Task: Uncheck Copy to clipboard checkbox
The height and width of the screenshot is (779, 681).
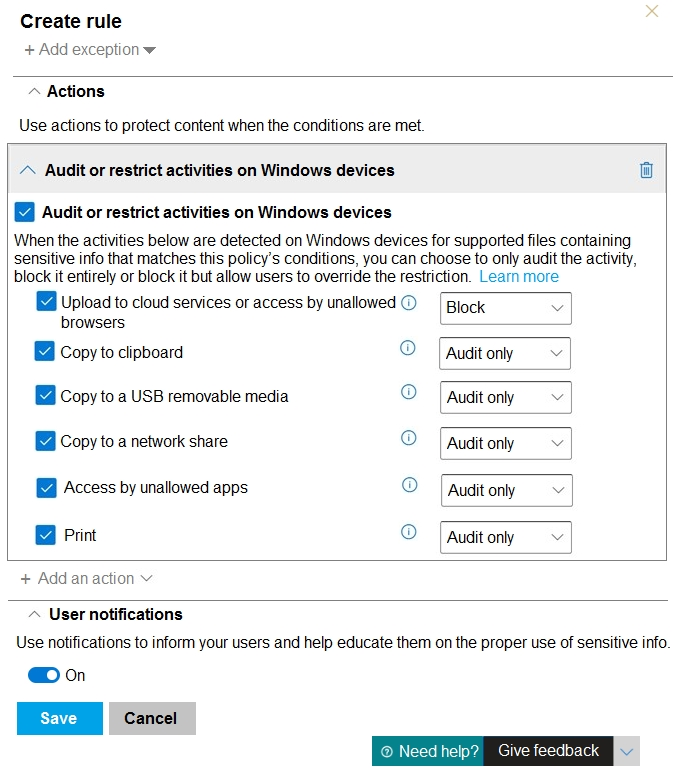Action: click(x=45, y=351)
